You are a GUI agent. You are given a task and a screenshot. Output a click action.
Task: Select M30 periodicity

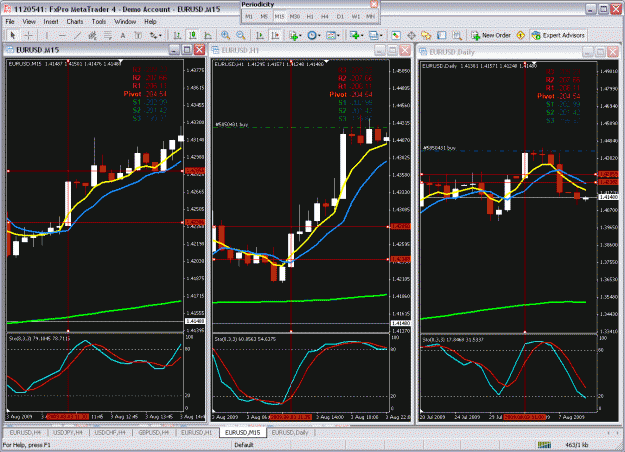(x=295, y=16)
